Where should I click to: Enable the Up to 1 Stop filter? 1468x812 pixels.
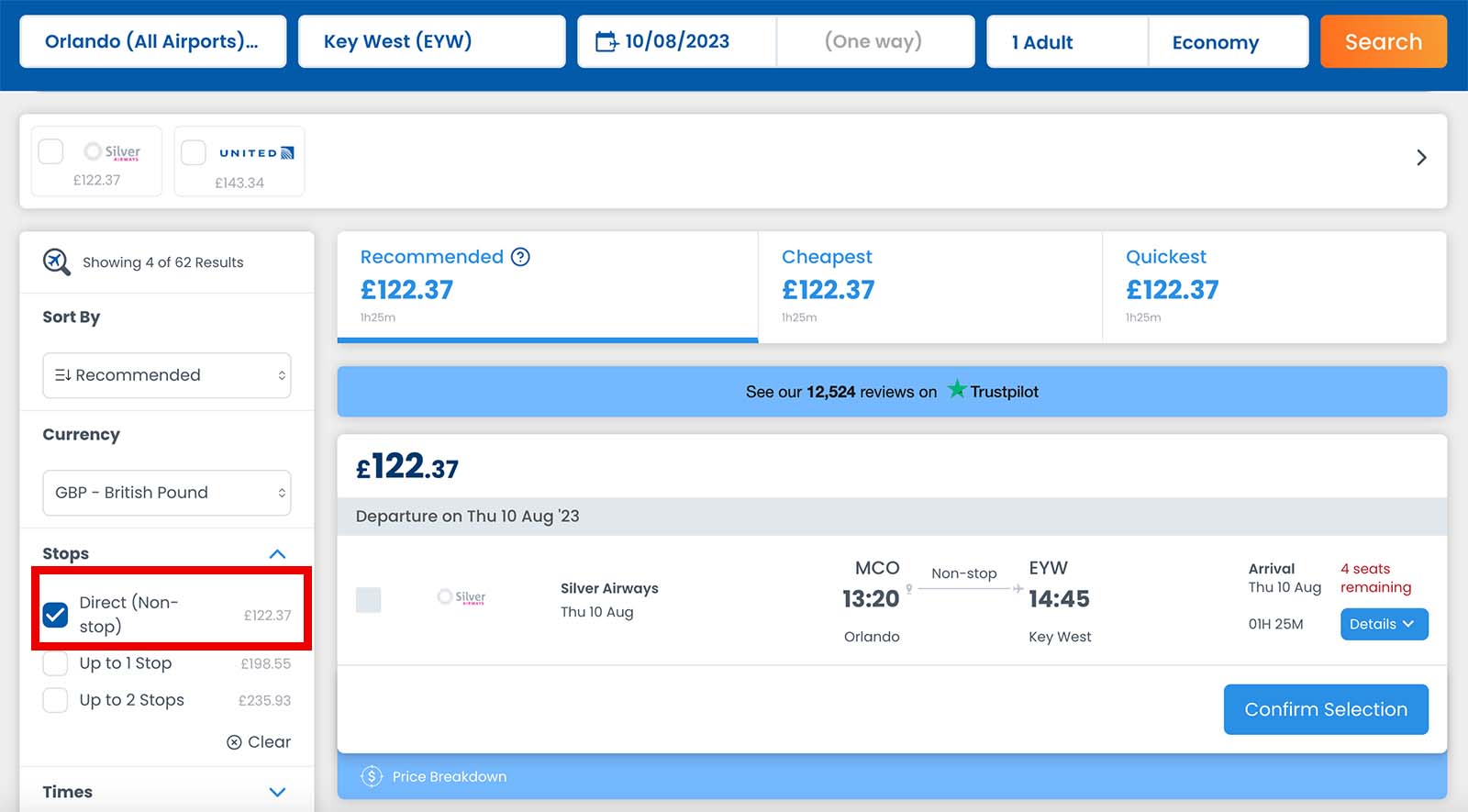56,663
